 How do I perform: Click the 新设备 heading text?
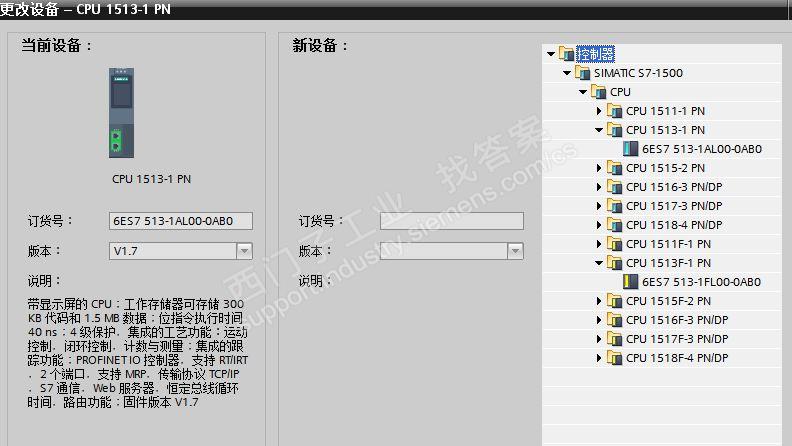(320, 45)
